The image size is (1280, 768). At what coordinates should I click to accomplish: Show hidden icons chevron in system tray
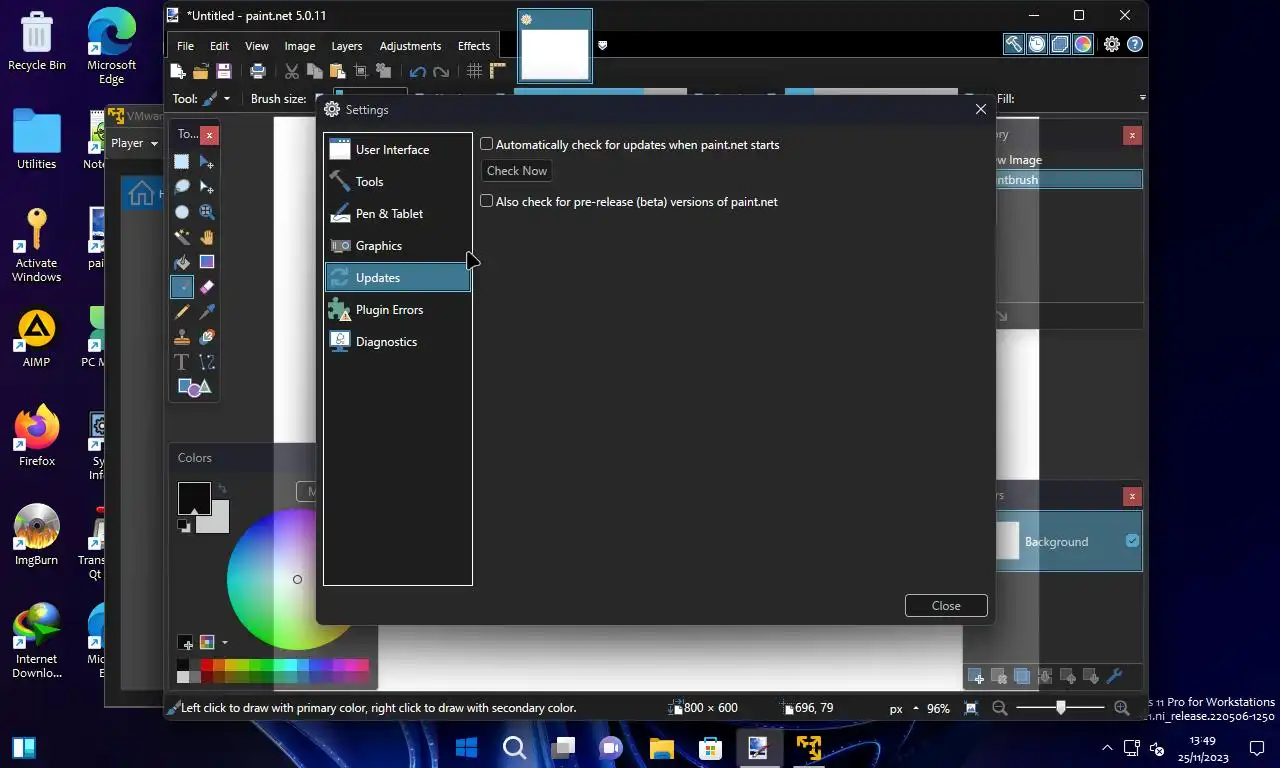(x=1107, y=747)
